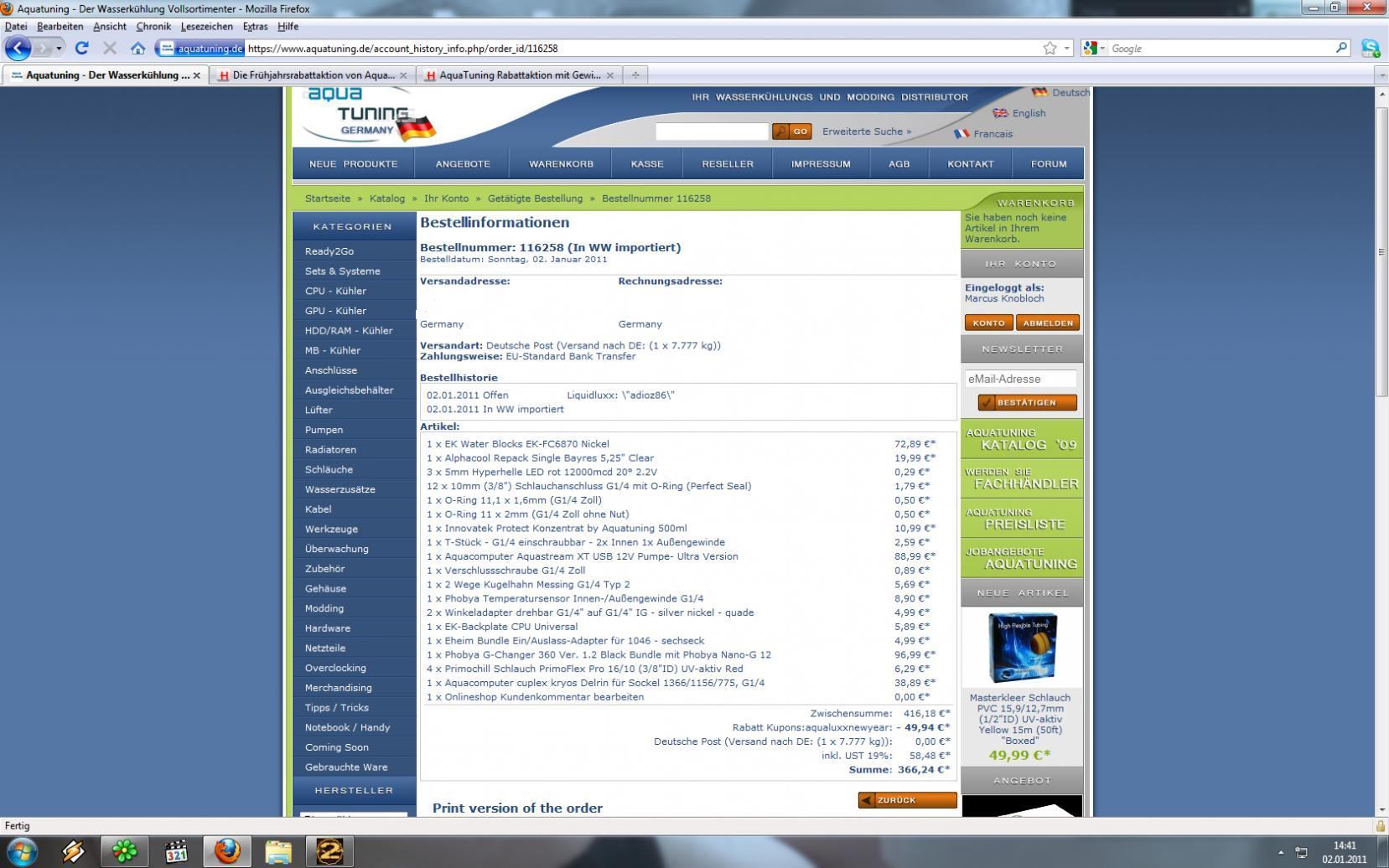Click the eMail-Adresse newsletter field
Image resolution: width=1389 pixels, height=868 pixels.
coord(1021,379)
